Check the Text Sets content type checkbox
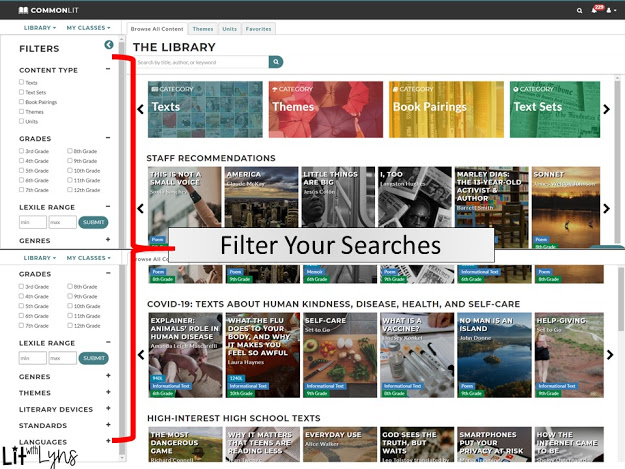 pyautogui.click(x=22, y=92)
